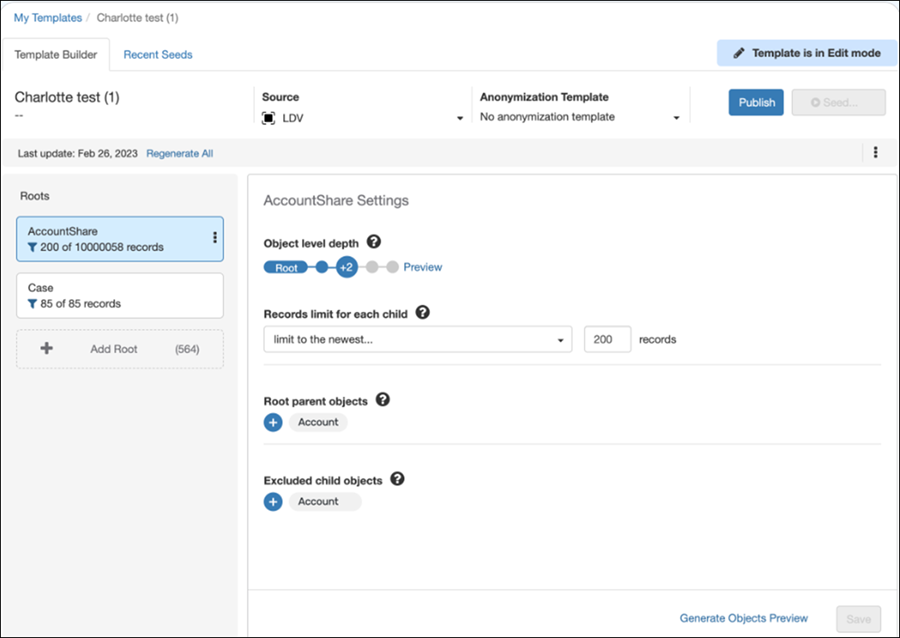The width and height of the screenshot is (900, 638).
Task: Click the My Templates breadcrumb link
Action: [x=48, y=18]
